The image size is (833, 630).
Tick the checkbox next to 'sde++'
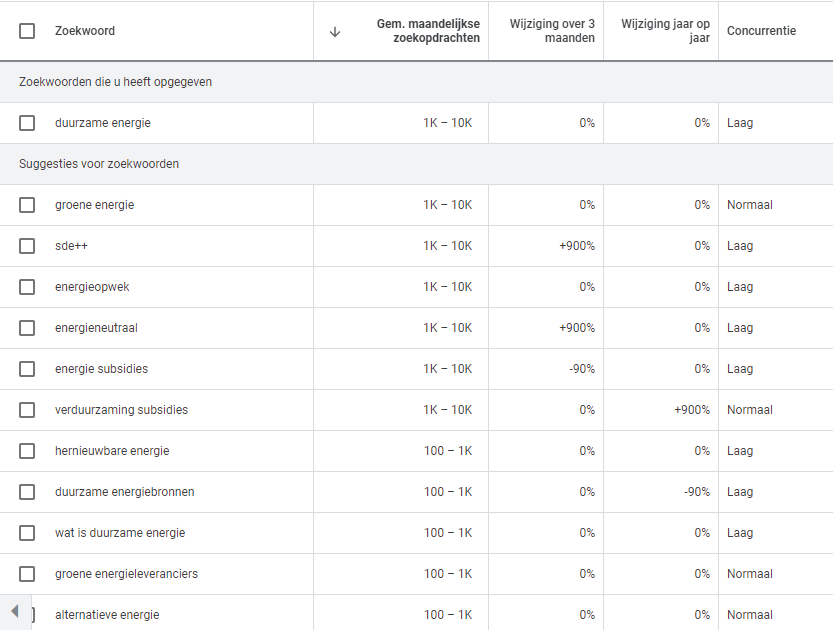27,246
